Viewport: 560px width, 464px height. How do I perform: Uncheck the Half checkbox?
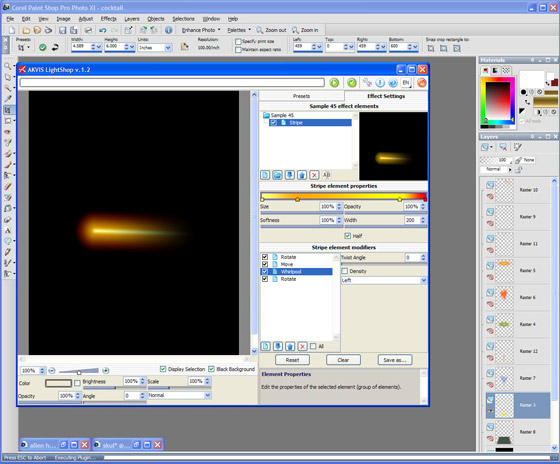click(x=348, y=236)
